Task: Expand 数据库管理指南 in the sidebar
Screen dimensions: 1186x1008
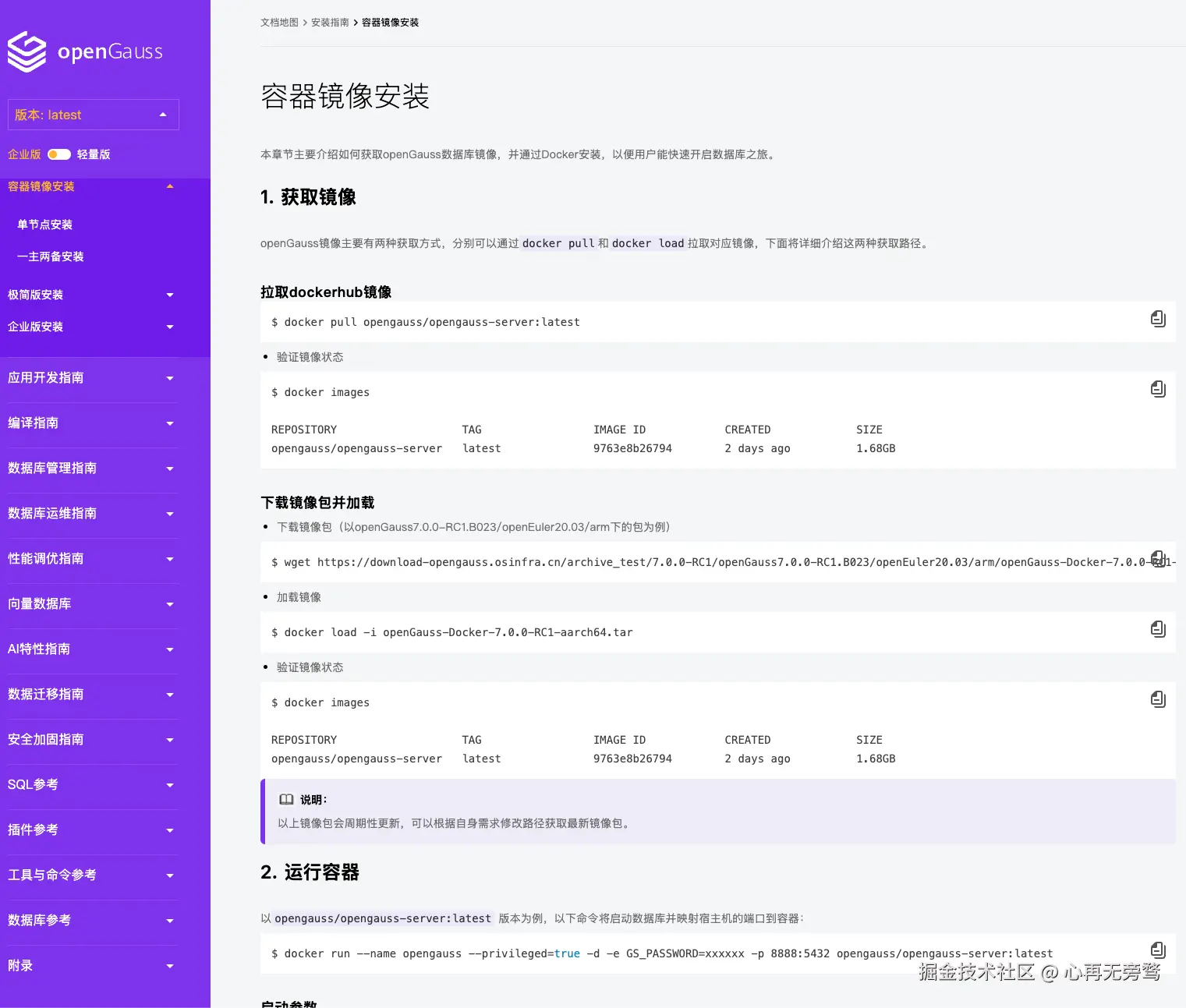Action: (170, 469)
